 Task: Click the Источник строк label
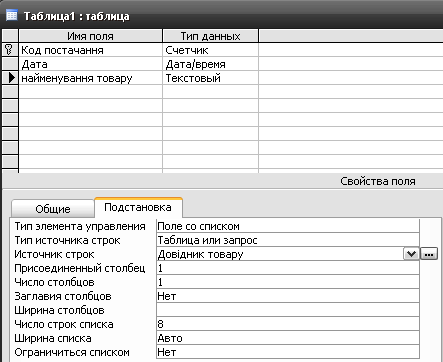54,254
